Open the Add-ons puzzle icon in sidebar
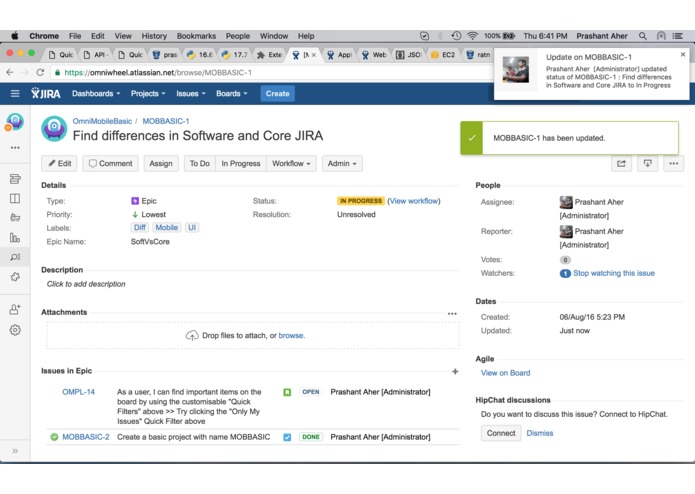The image size is (695, 494). (15, 277)
